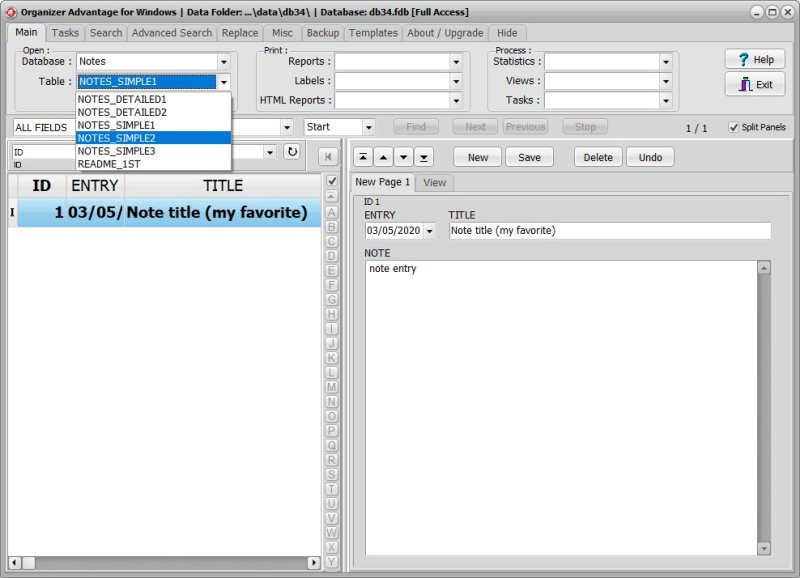This screenshot has height=578, width=800.
Task: Move to next record using the down arrow
Action: tap(404, 157)
